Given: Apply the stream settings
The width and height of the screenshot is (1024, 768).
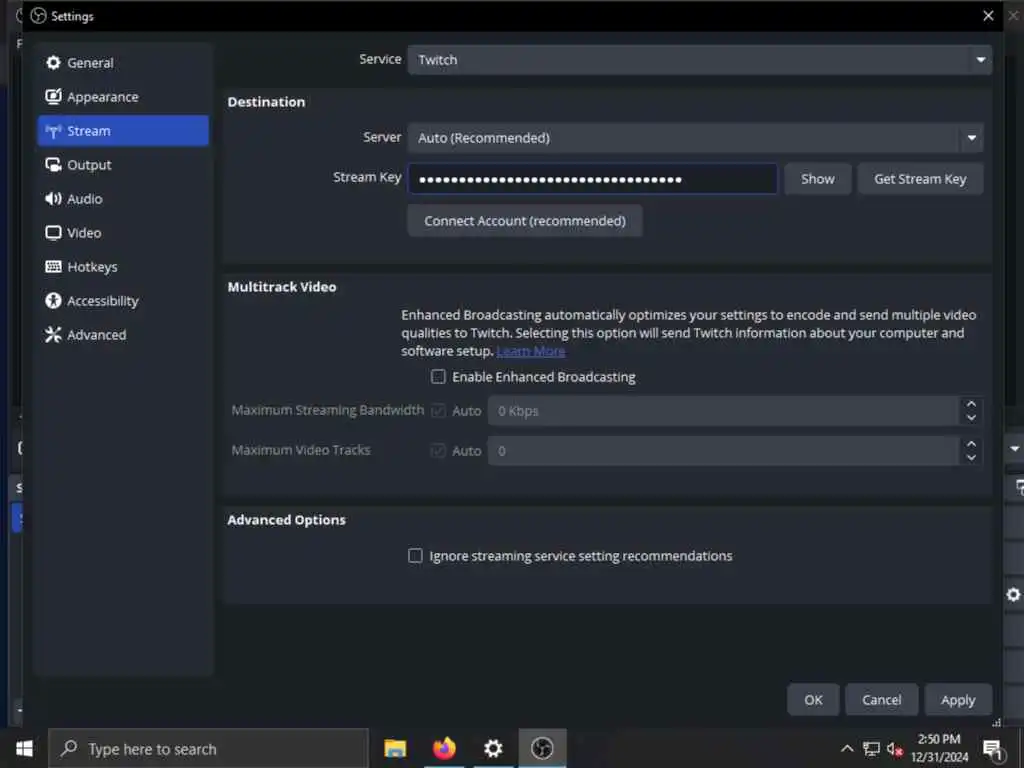Looking at the screenshot, I should 957,699.
